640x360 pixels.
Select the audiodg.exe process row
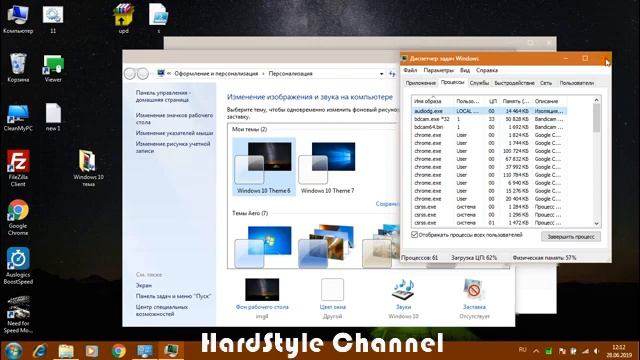click(x=489, y=111)
